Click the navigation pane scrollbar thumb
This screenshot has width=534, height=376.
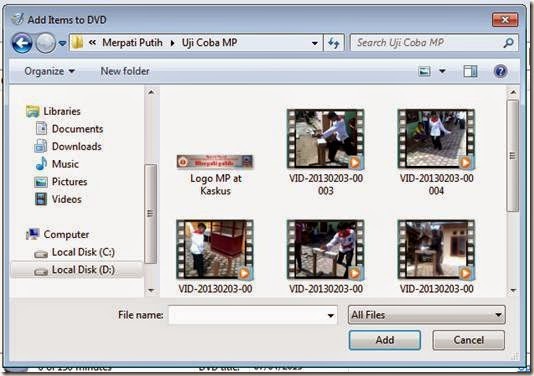click(151, 214)
